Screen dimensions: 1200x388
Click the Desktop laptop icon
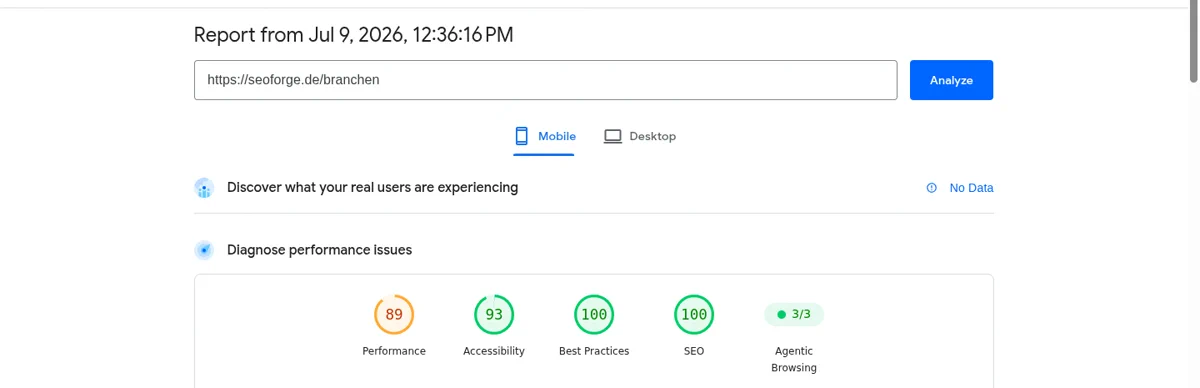pyautogui.click(x=613, y=136)
